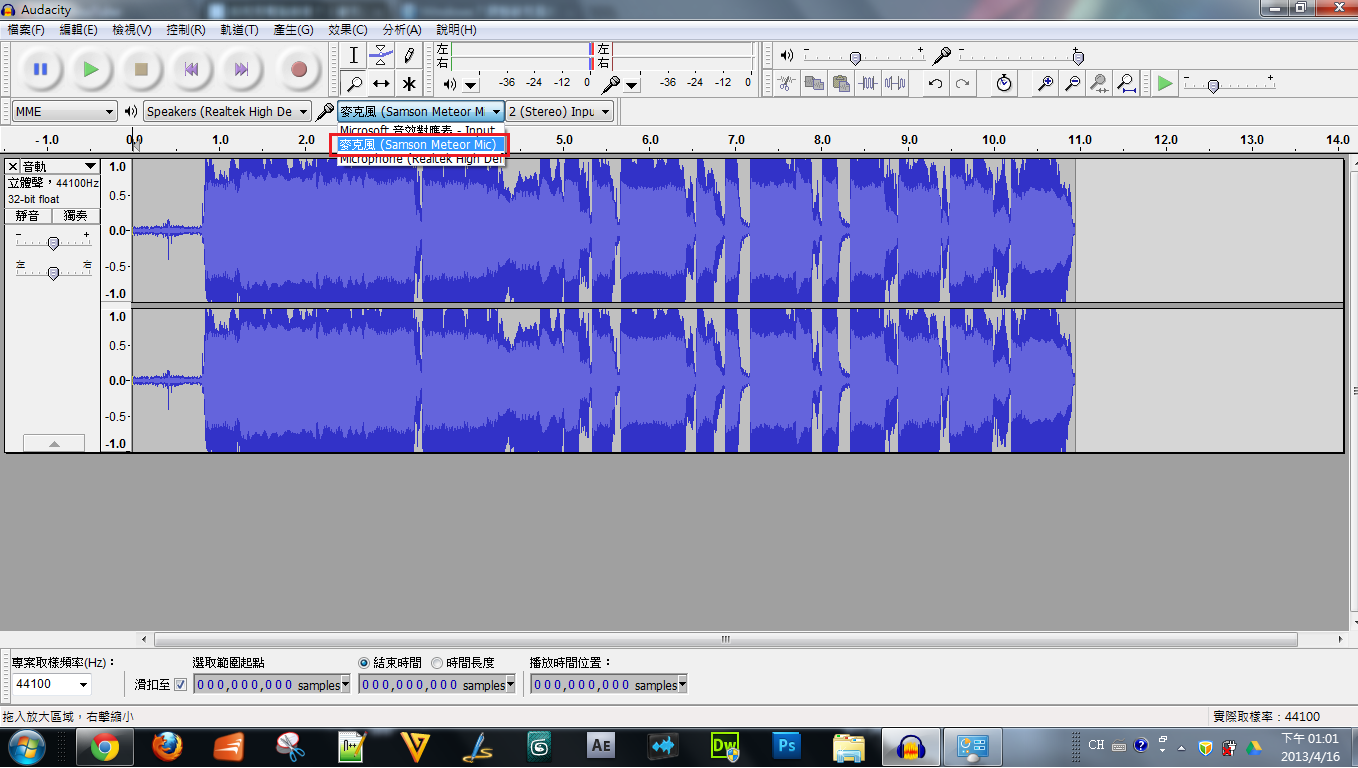Select the Time Shift arrow tool

pos(380,84)
